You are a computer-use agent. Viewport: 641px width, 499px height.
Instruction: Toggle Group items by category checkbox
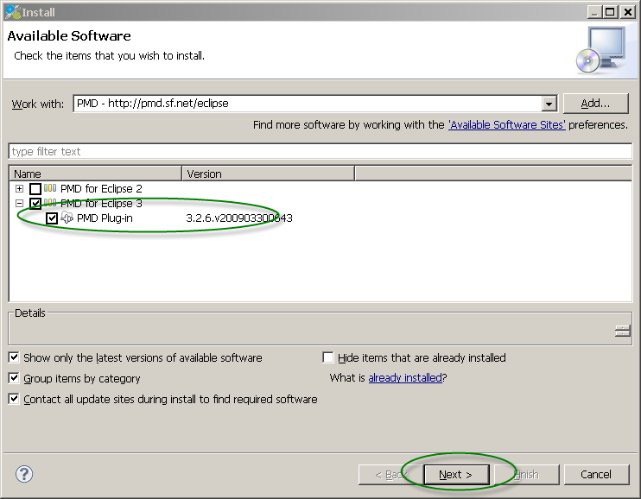point(13,378)
